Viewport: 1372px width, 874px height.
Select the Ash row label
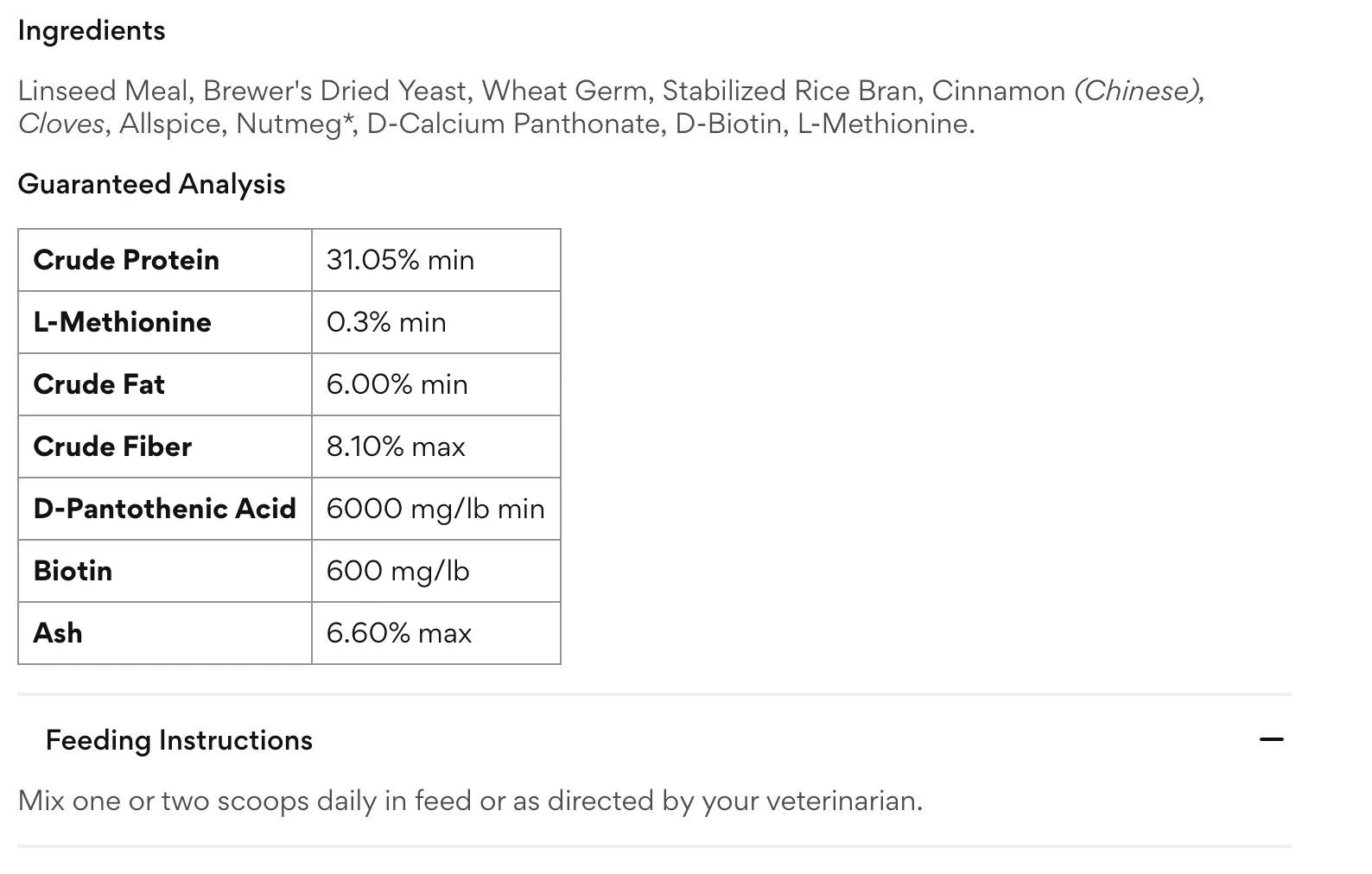[165, 633]
